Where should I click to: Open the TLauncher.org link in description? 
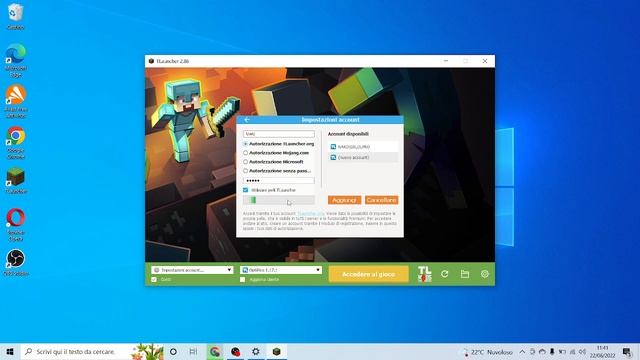tap(310, 213)
